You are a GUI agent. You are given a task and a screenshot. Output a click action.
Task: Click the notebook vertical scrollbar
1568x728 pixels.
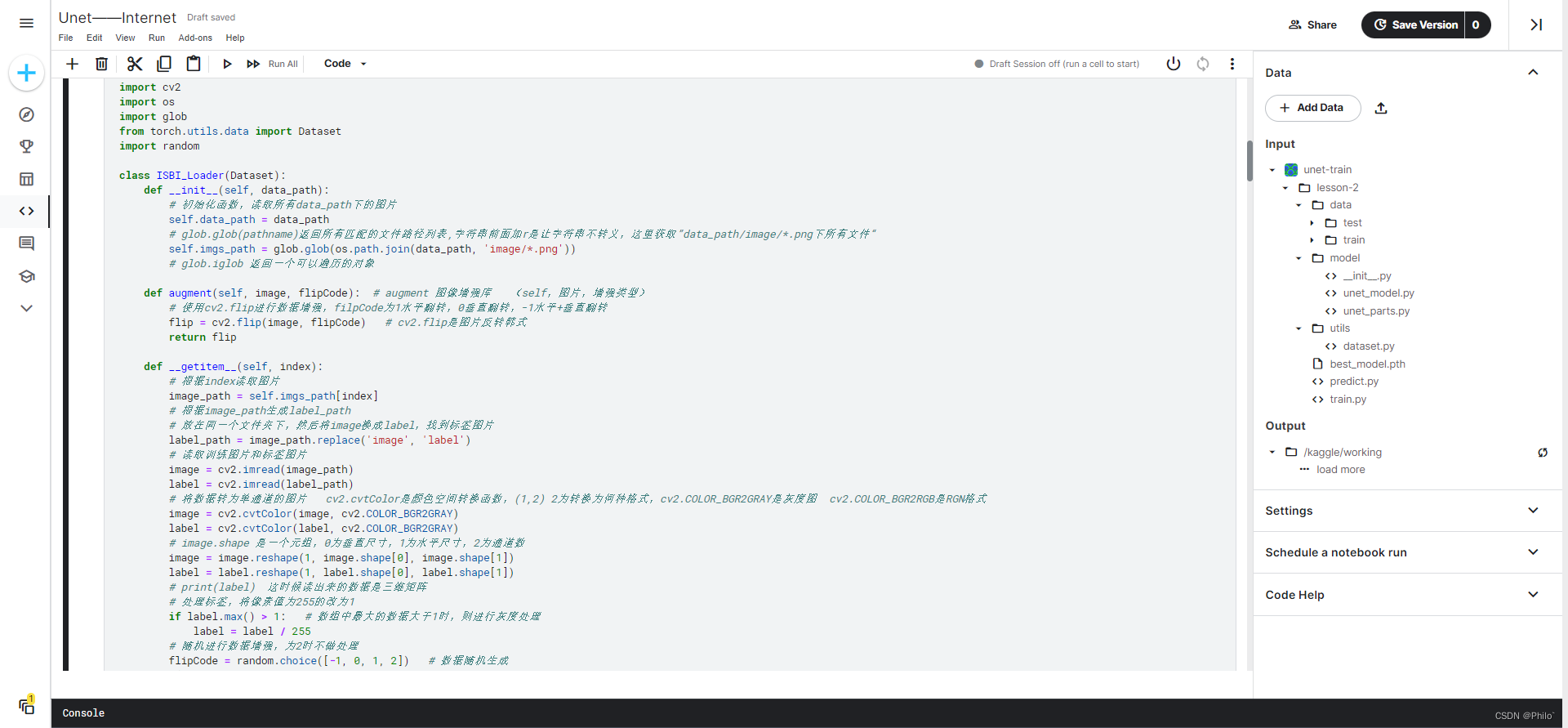[1249, 160]
